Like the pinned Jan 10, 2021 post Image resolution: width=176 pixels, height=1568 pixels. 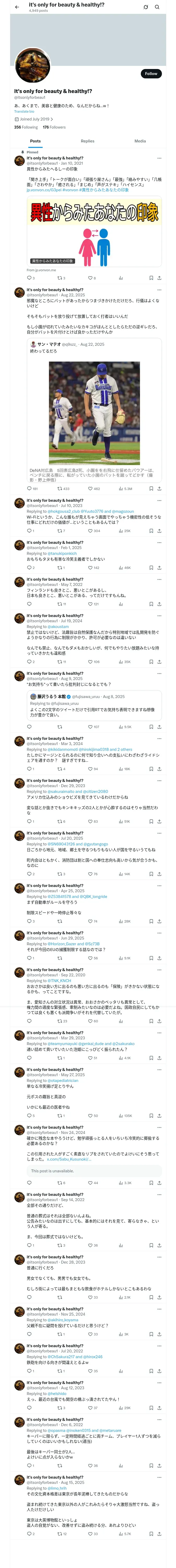tap(90, 278)
